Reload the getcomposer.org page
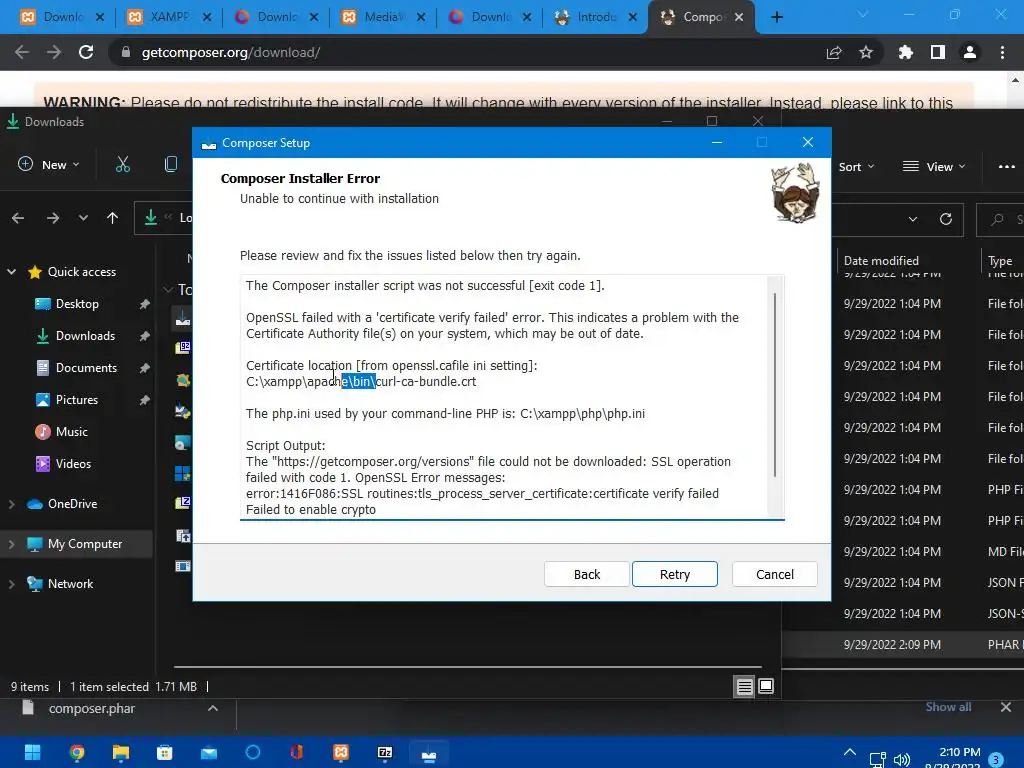The image size is (1024, 768). tap(86, 52)
